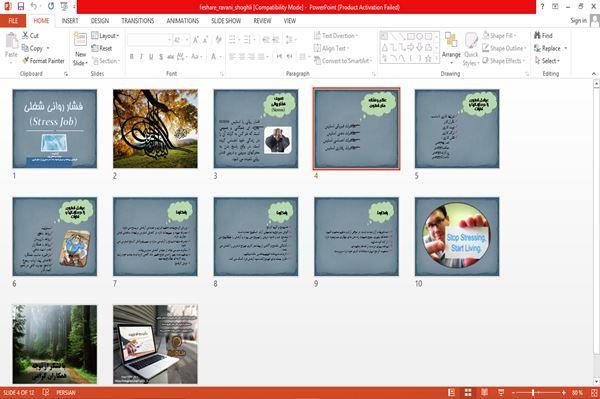Toggle Align Right
Screen dimensions: 600x399
click(x=251, y=57)
